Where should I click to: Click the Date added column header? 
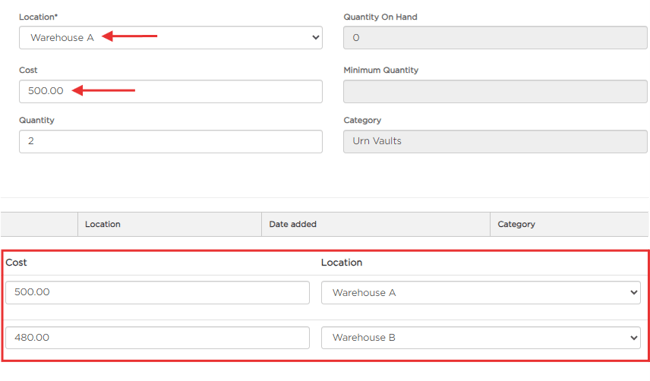click(x=376, y=224)
